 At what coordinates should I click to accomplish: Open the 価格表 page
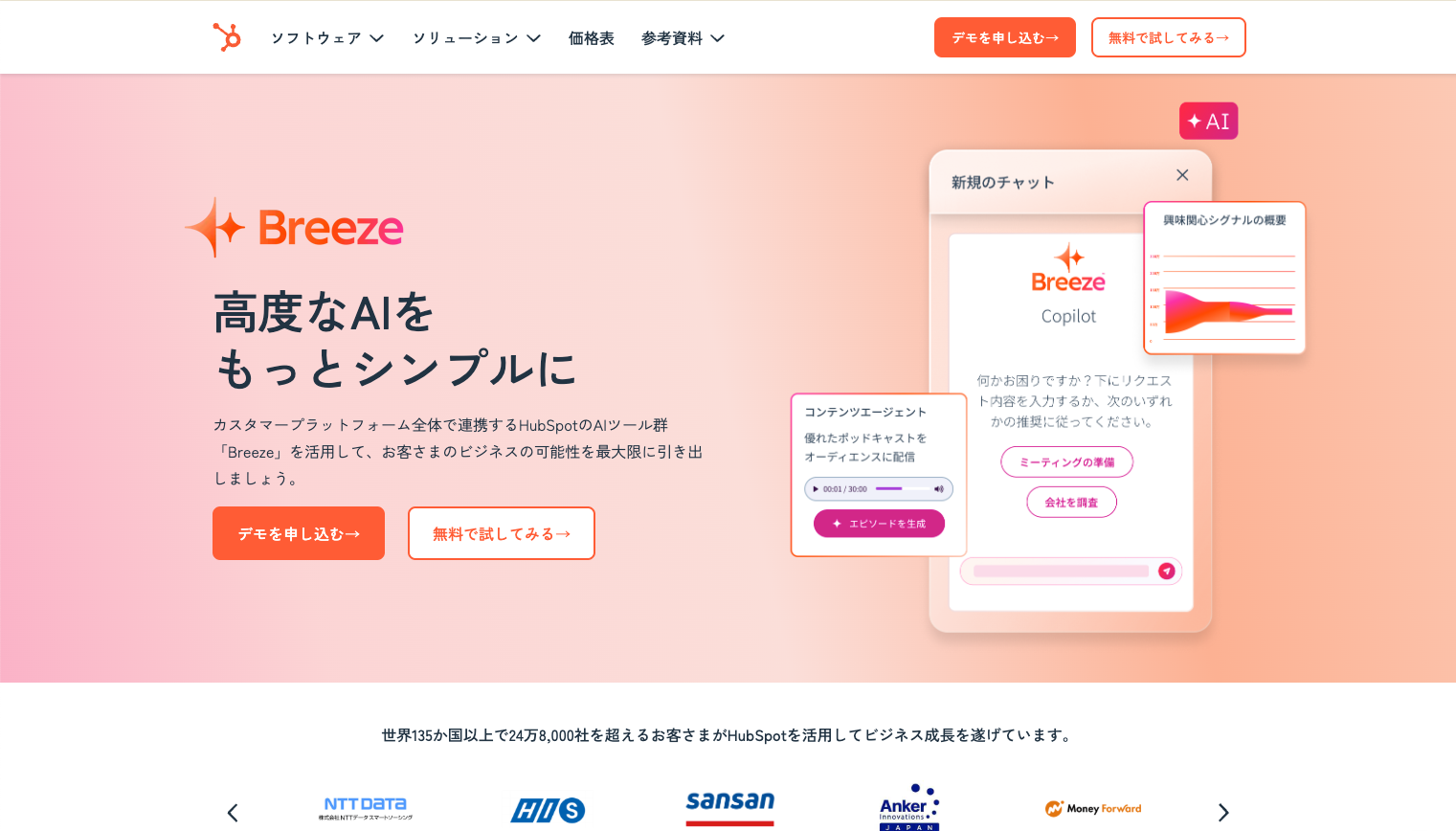coord(592,38)
